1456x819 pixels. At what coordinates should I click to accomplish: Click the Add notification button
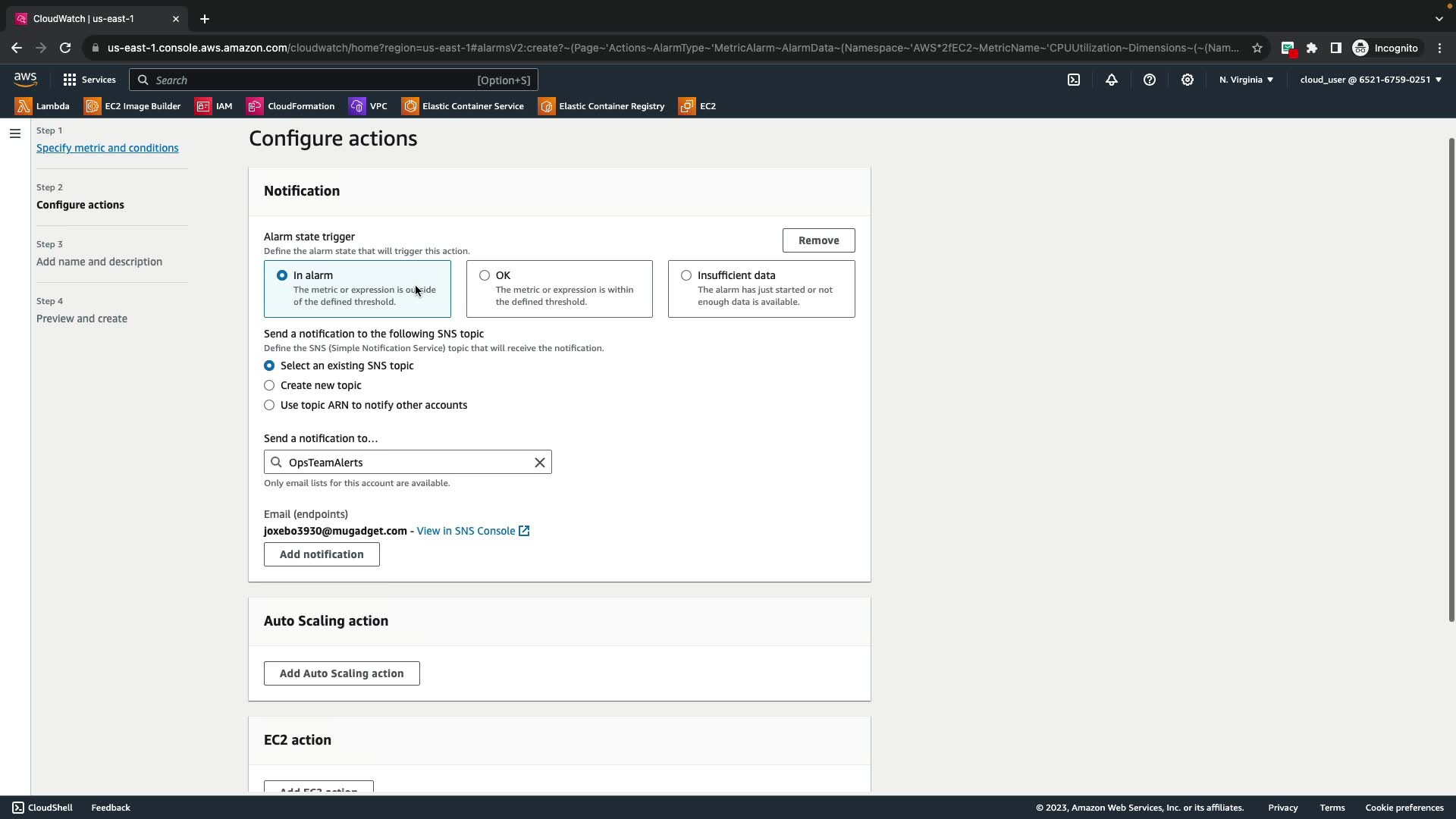click(322, 554)
